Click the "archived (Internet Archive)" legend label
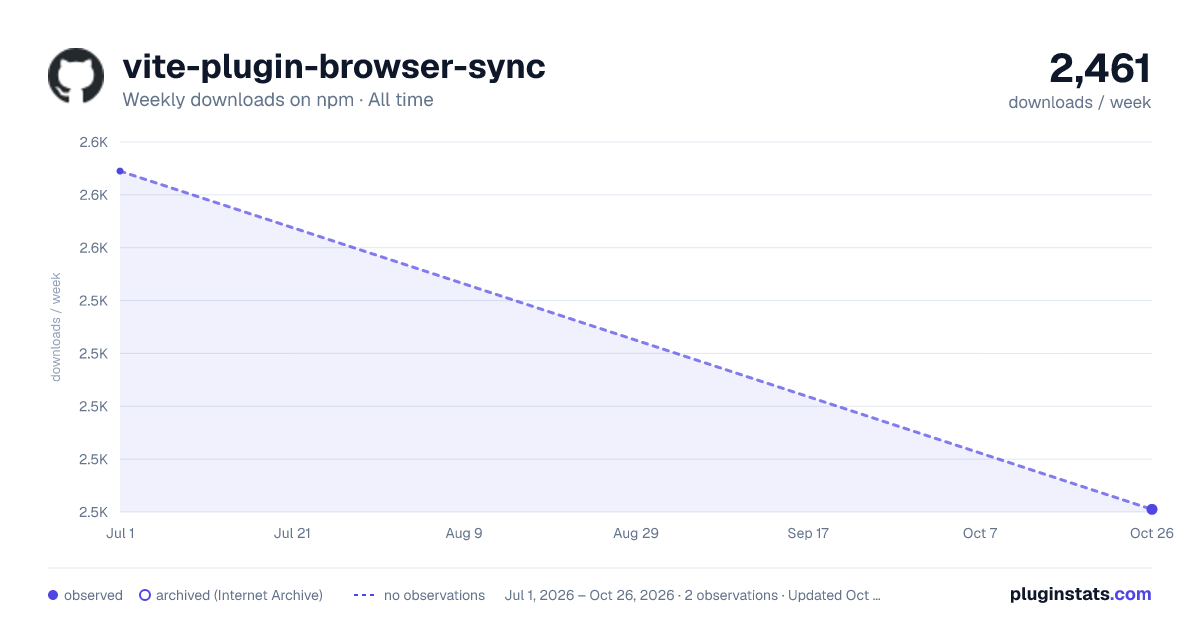Viewport: 1200px width, 630px height. pos(239,595)
